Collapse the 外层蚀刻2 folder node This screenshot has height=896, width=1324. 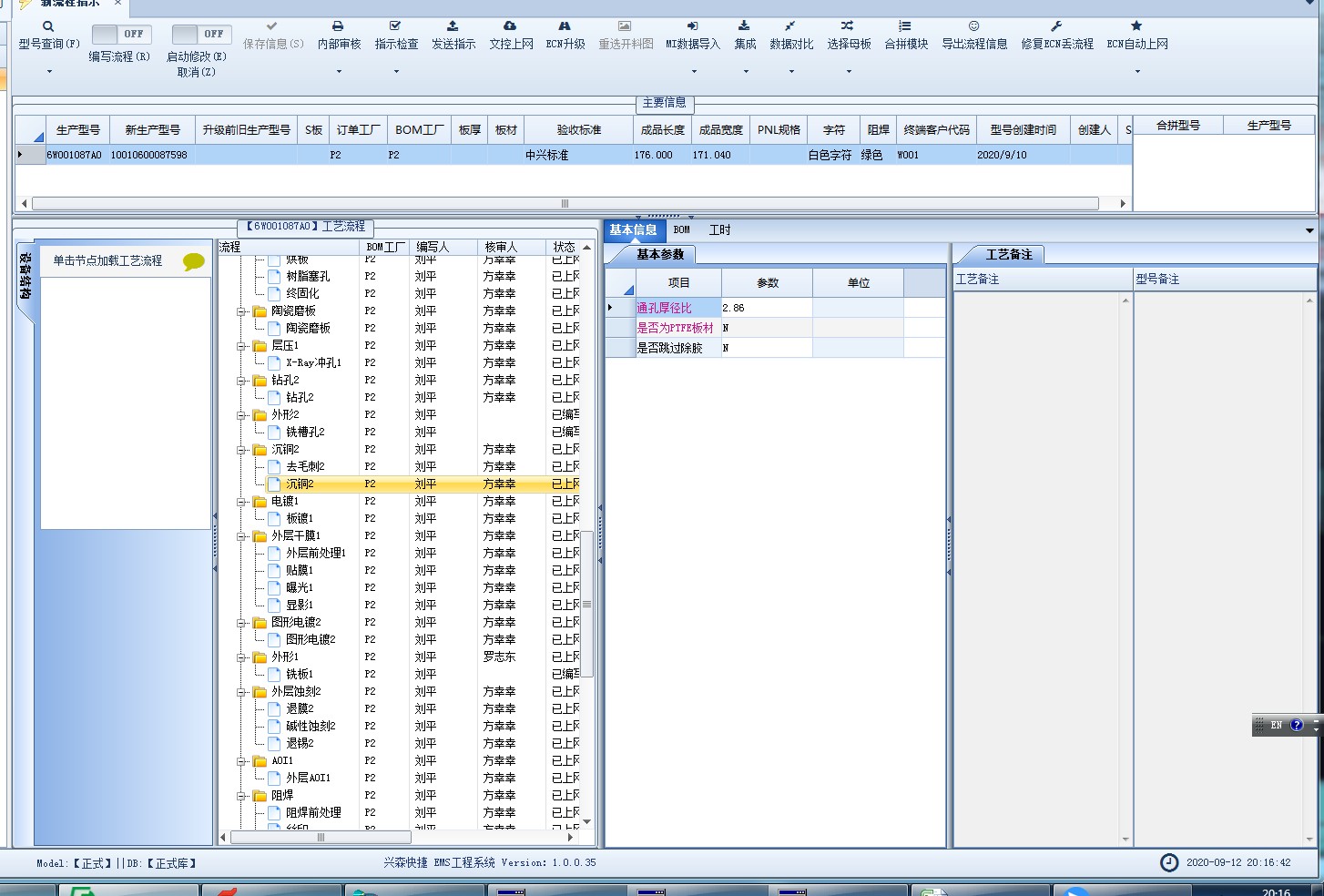click(243, 692)
